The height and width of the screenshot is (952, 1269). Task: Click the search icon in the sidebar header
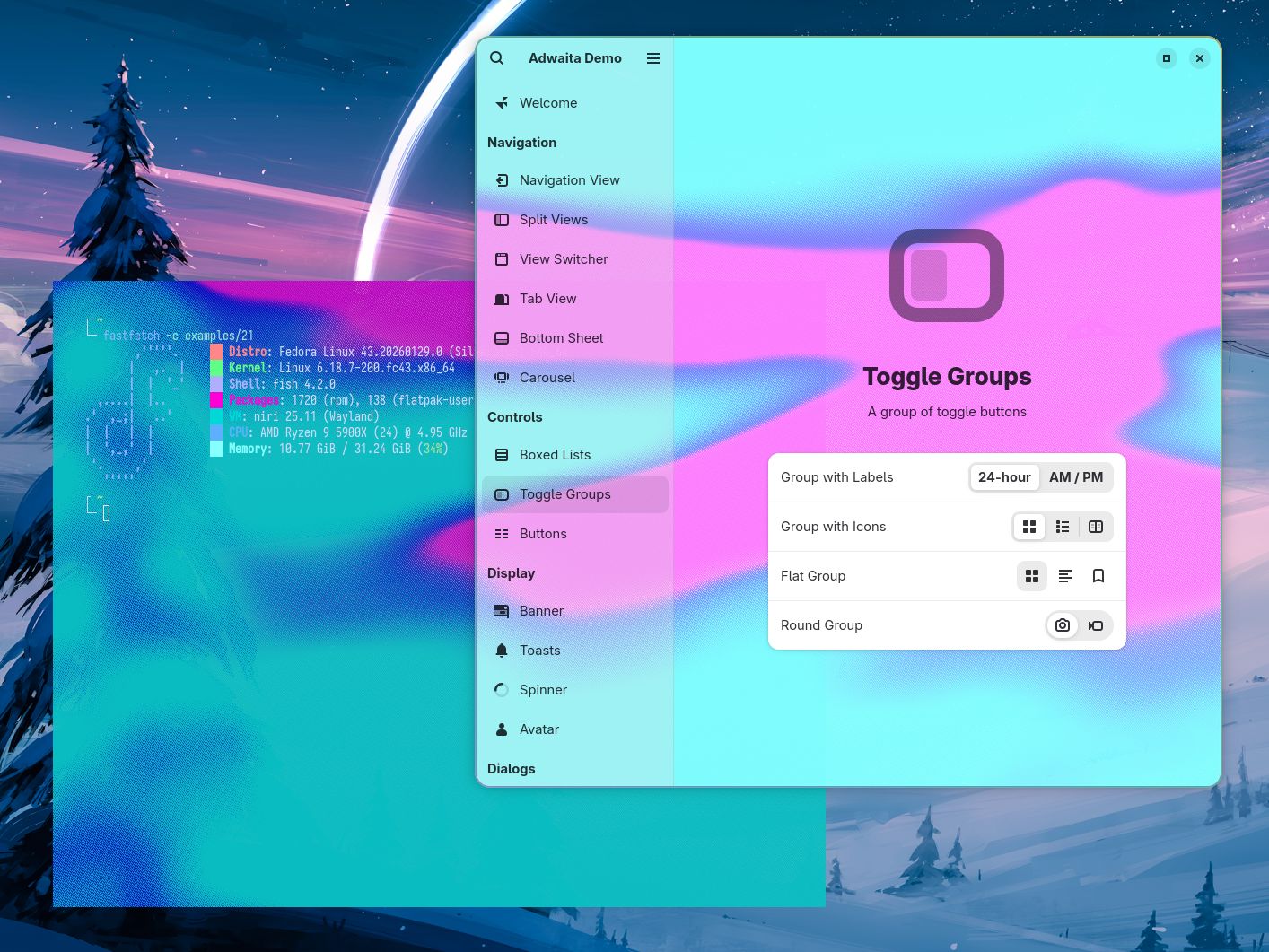(497, 57)
